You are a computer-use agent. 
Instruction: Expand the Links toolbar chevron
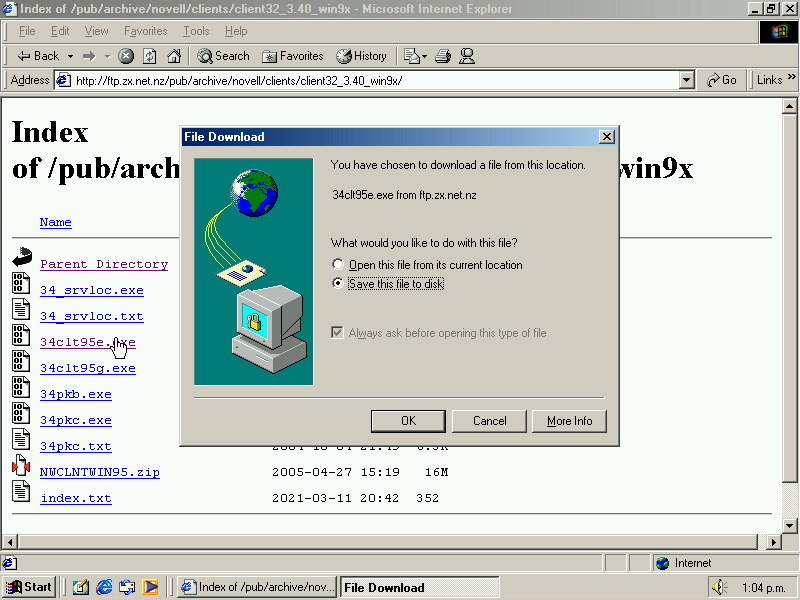[x=792, y=77]
